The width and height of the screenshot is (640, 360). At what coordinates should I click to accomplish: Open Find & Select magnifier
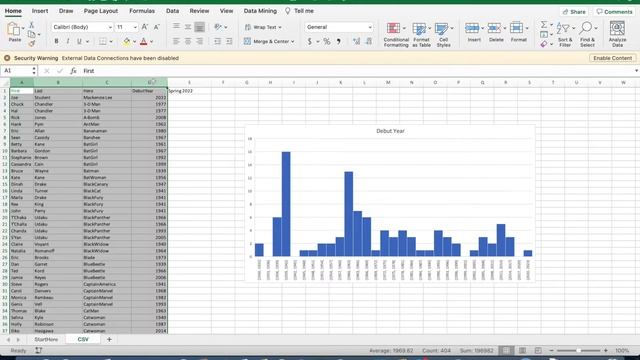pos(587,34)
